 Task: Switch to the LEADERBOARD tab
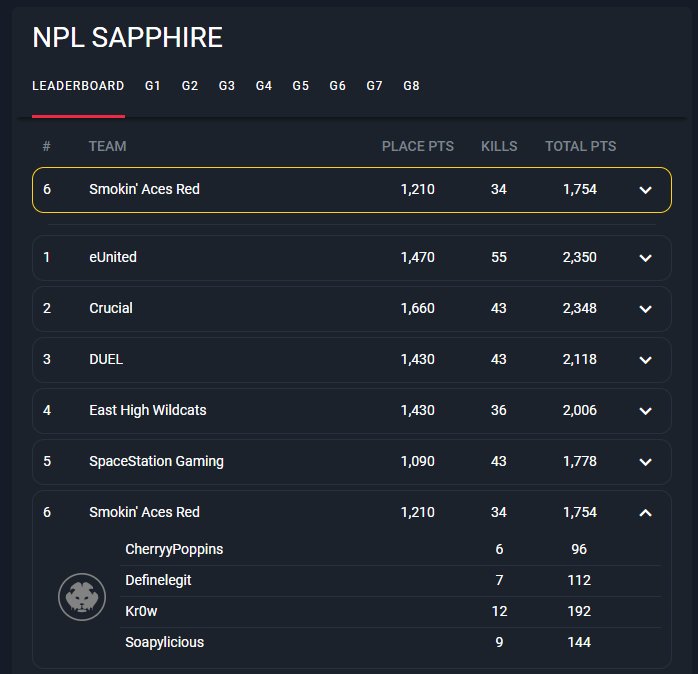click(x=78, y=85)
